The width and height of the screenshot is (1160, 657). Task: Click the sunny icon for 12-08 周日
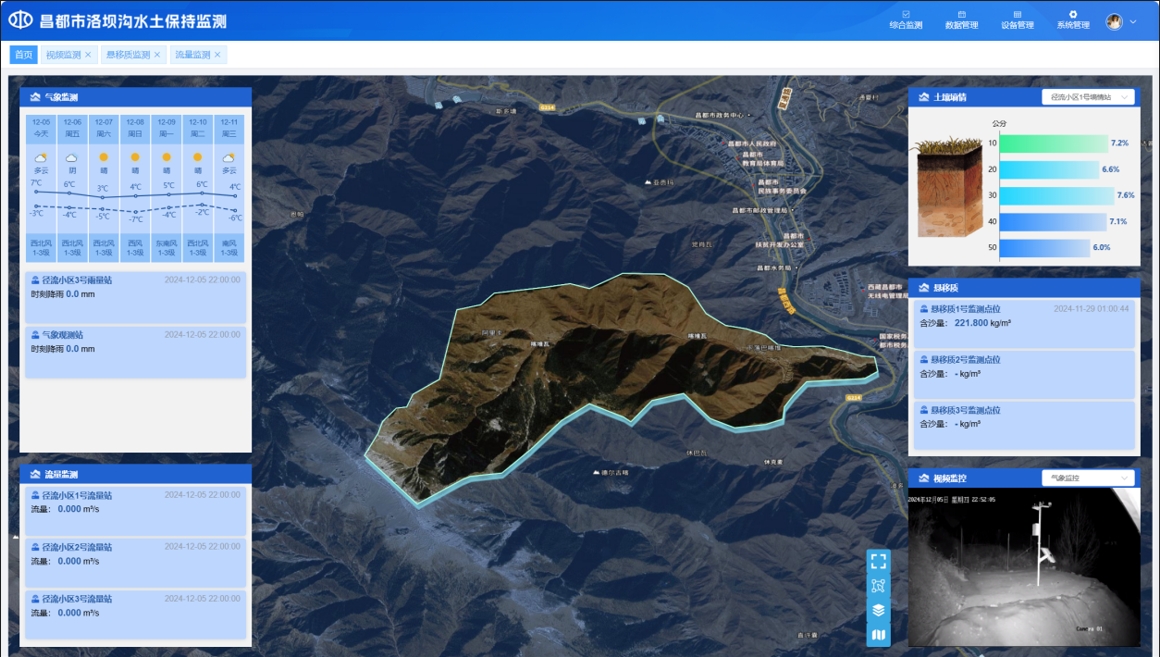135,157
